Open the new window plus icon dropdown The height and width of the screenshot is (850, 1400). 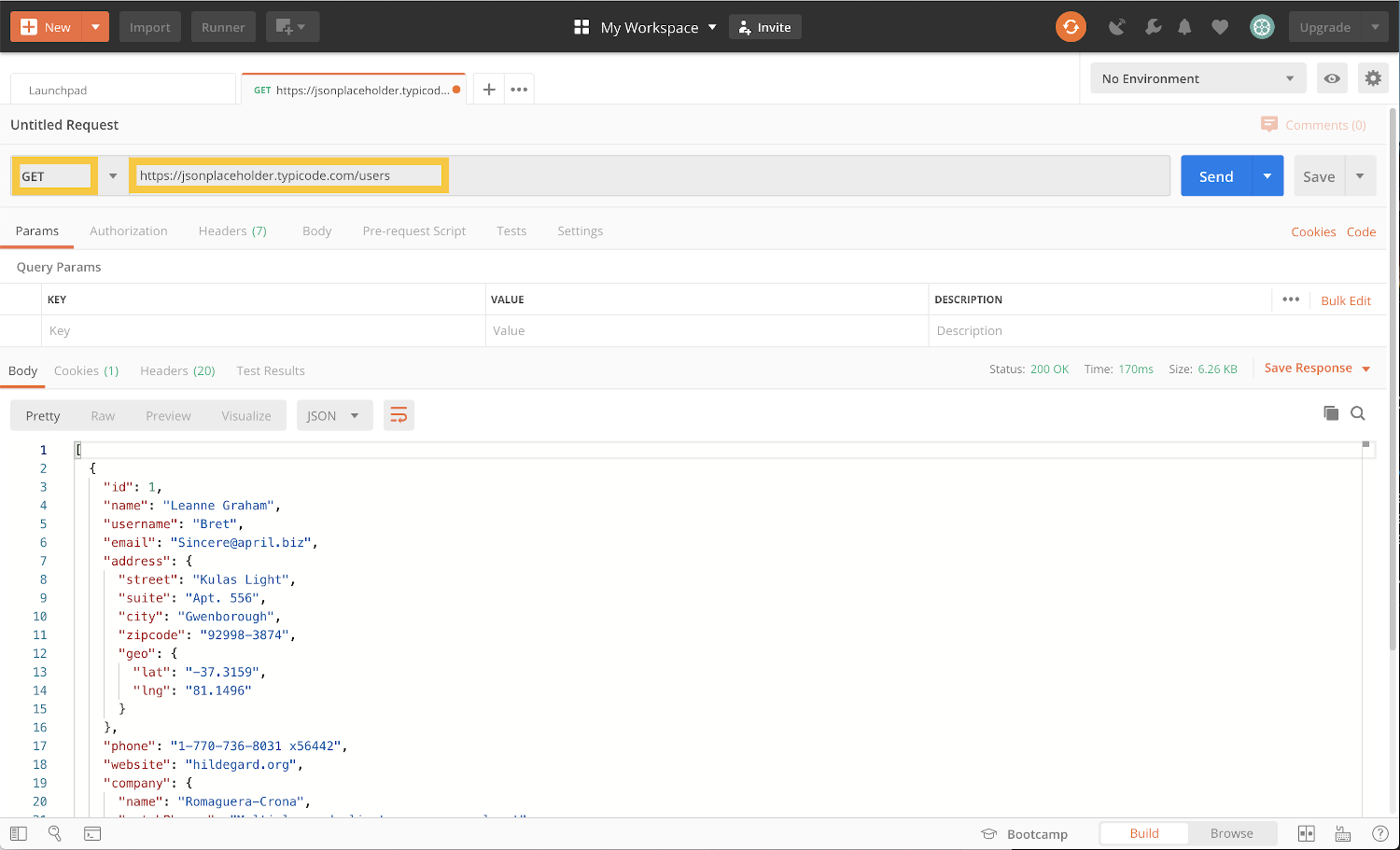pos(292,27)
